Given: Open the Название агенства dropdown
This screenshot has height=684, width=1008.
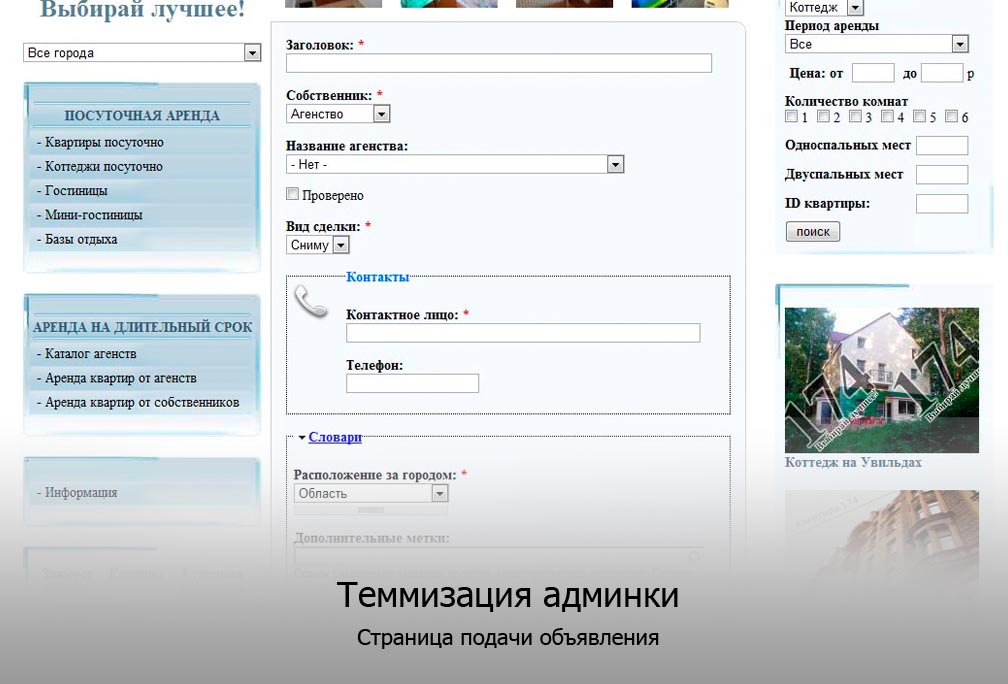Looking at the screenshot, I should pyautogui.click(x=455, y=165).
